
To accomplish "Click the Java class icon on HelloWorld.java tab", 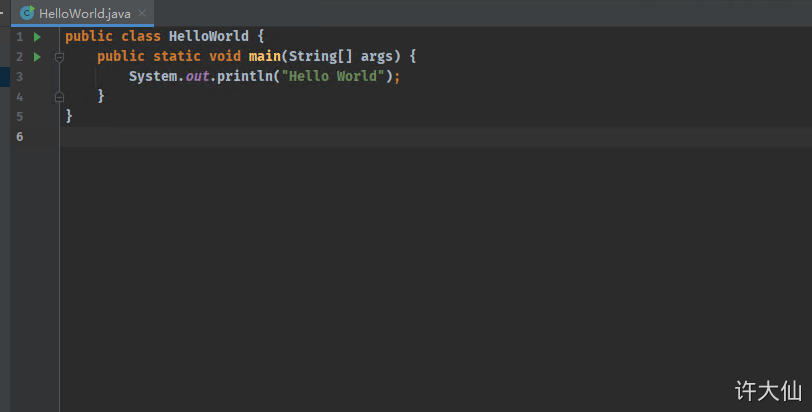I will [27, 12].
